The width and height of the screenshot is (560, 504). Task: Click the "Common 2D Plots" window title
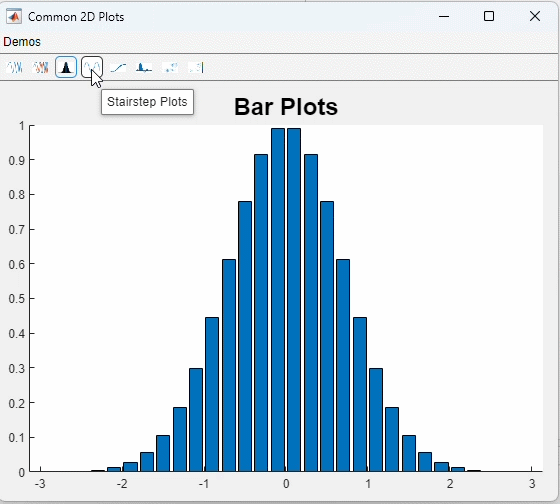[x=76, y=17]
